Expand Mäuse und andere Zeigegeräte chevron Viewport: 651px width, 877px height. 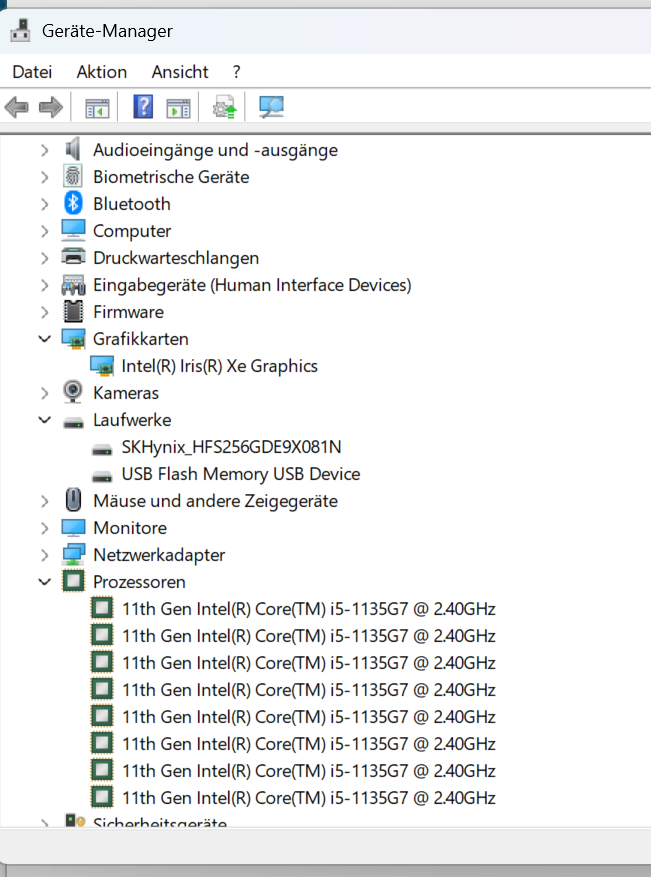tap(45, 501)
